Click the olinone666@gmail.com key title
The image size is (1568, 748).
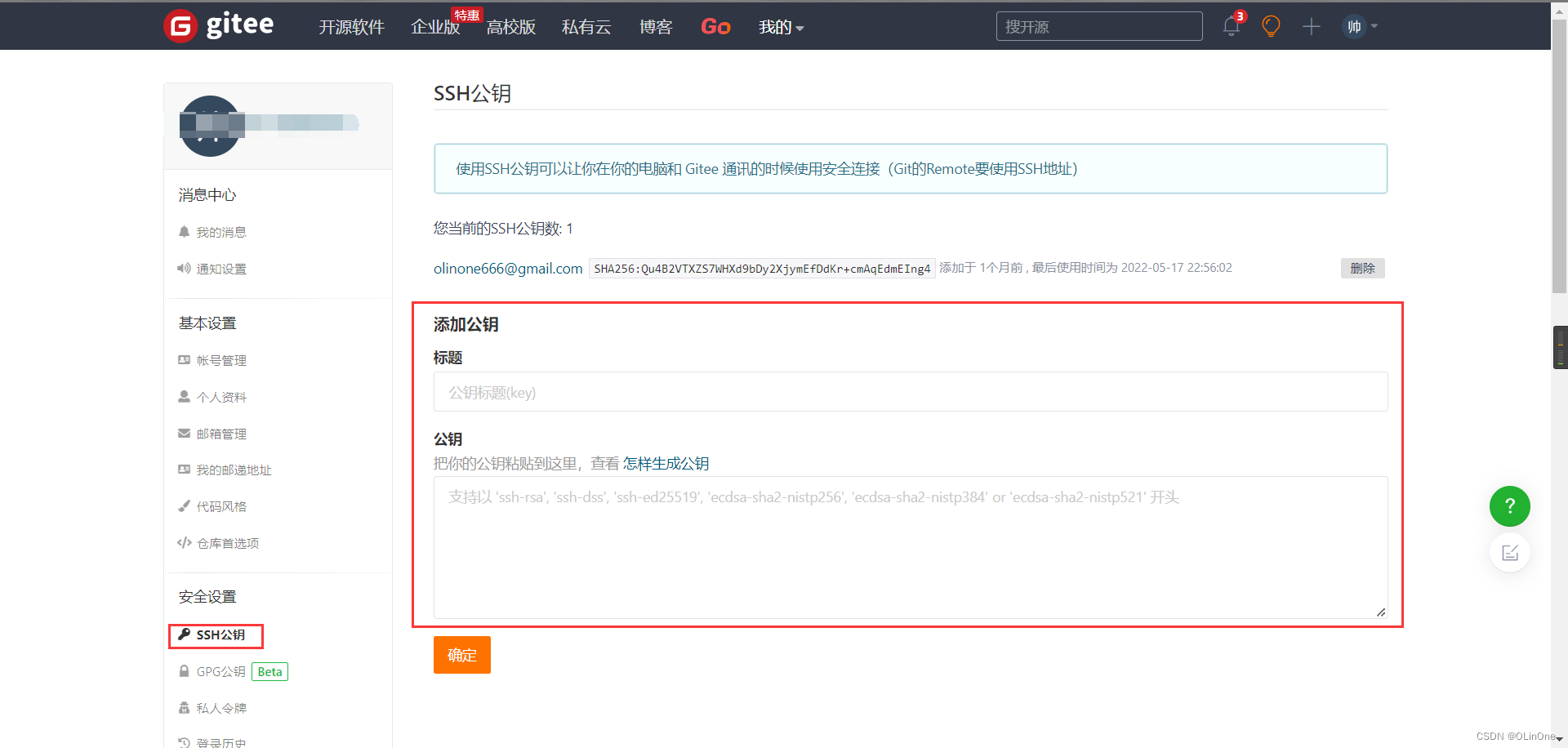pyautogui.click(x=508, y=269)
